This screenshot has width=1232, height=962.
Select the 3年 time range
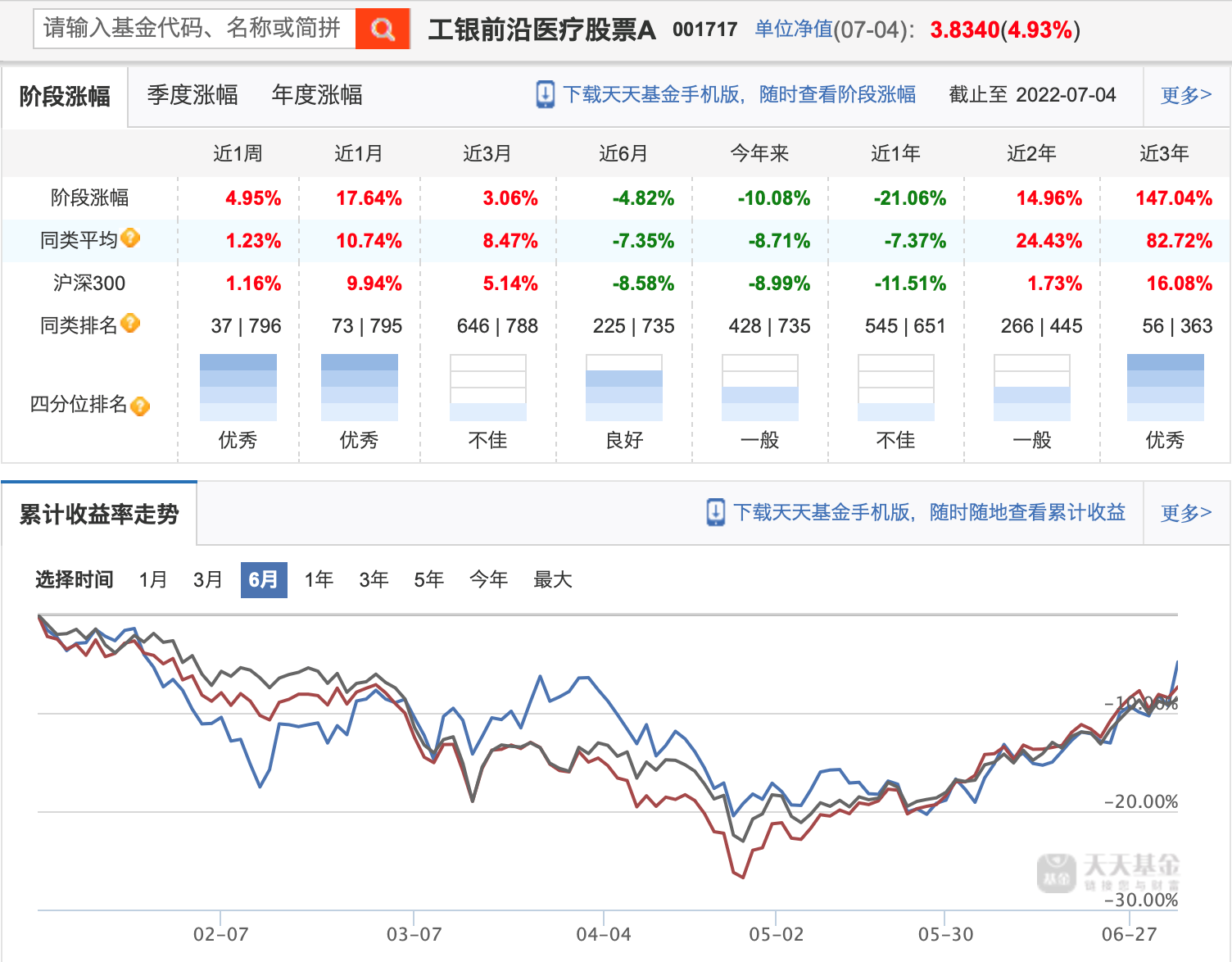374,580
